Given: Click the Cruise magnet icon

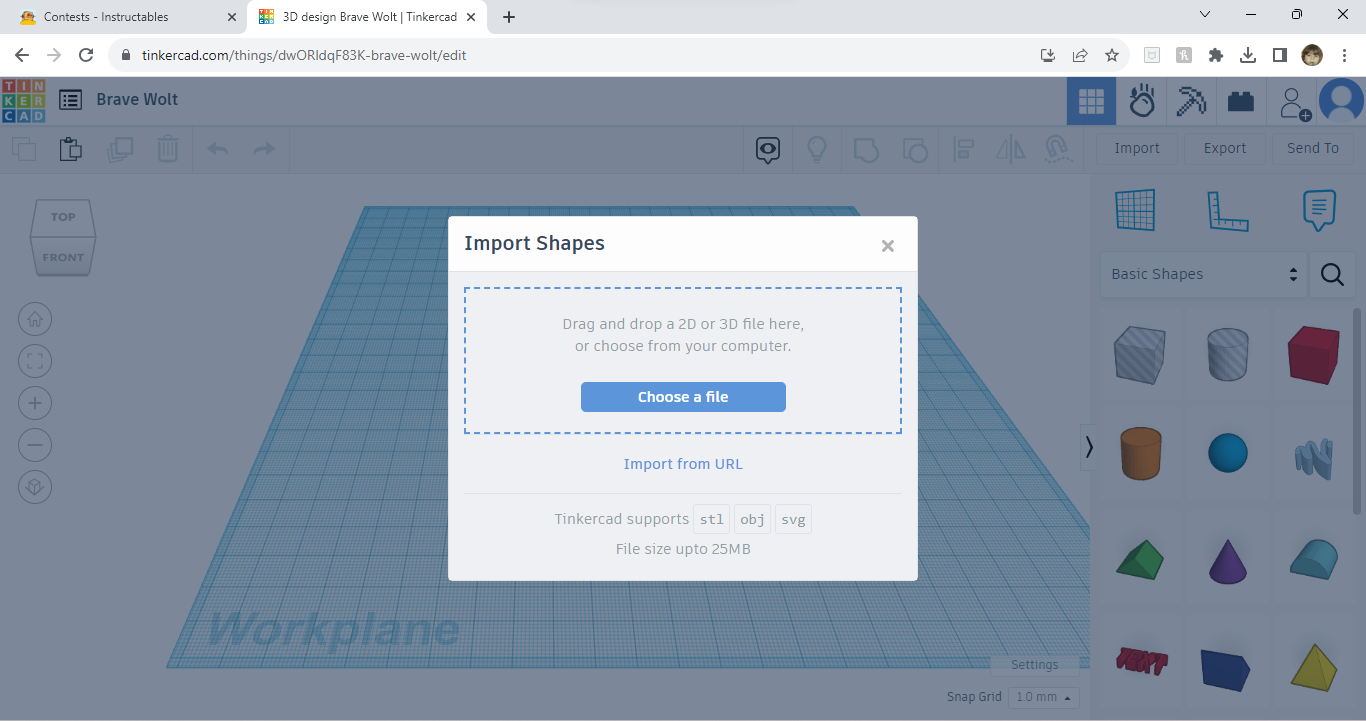Looking at the screenshot, I should tap(1059, 150).
